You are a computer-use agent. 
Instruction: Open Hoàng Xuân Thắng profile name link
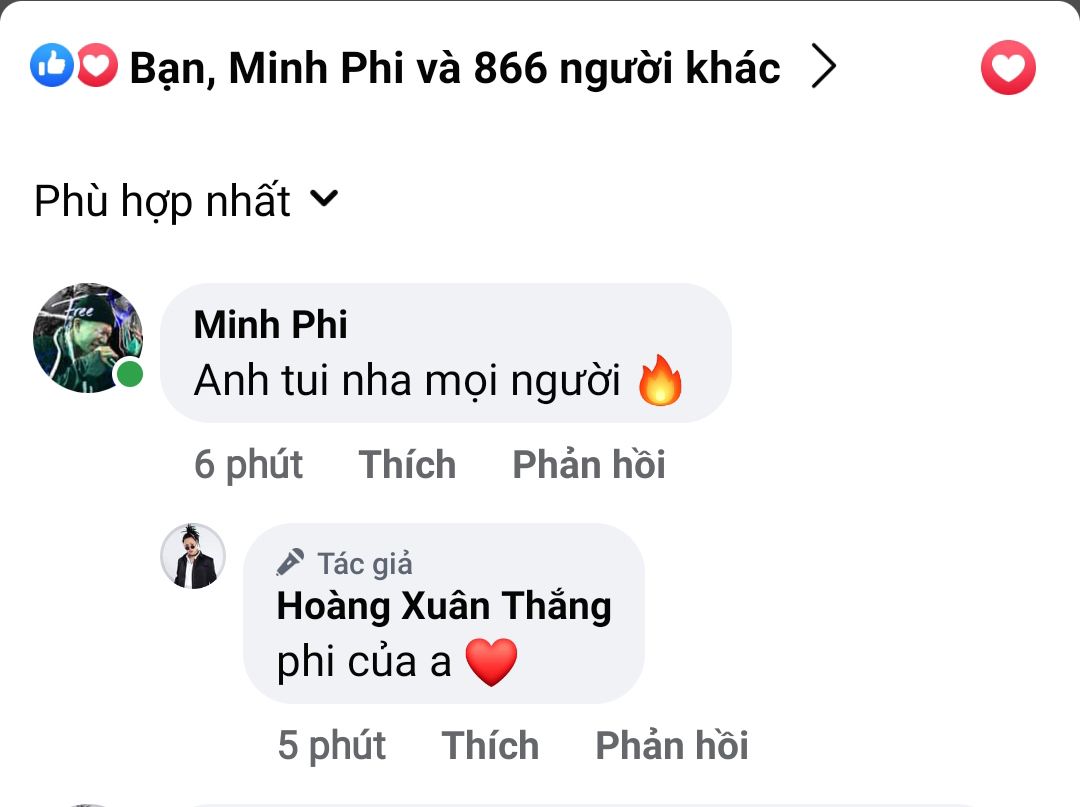coord(444,607)
